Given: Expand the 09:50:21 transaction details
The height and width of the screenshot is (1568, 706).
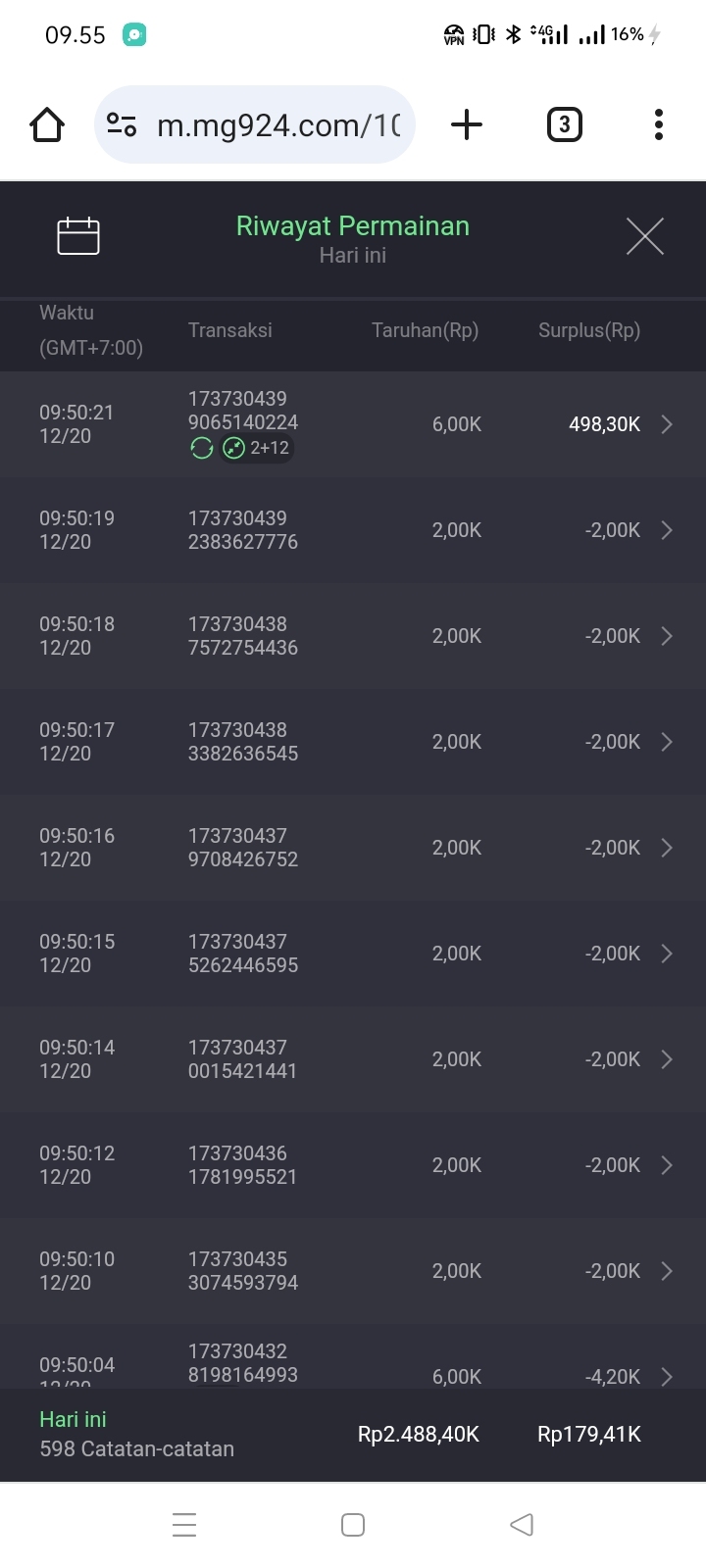Looking at the screenshot, I should (x=667, y=424).
